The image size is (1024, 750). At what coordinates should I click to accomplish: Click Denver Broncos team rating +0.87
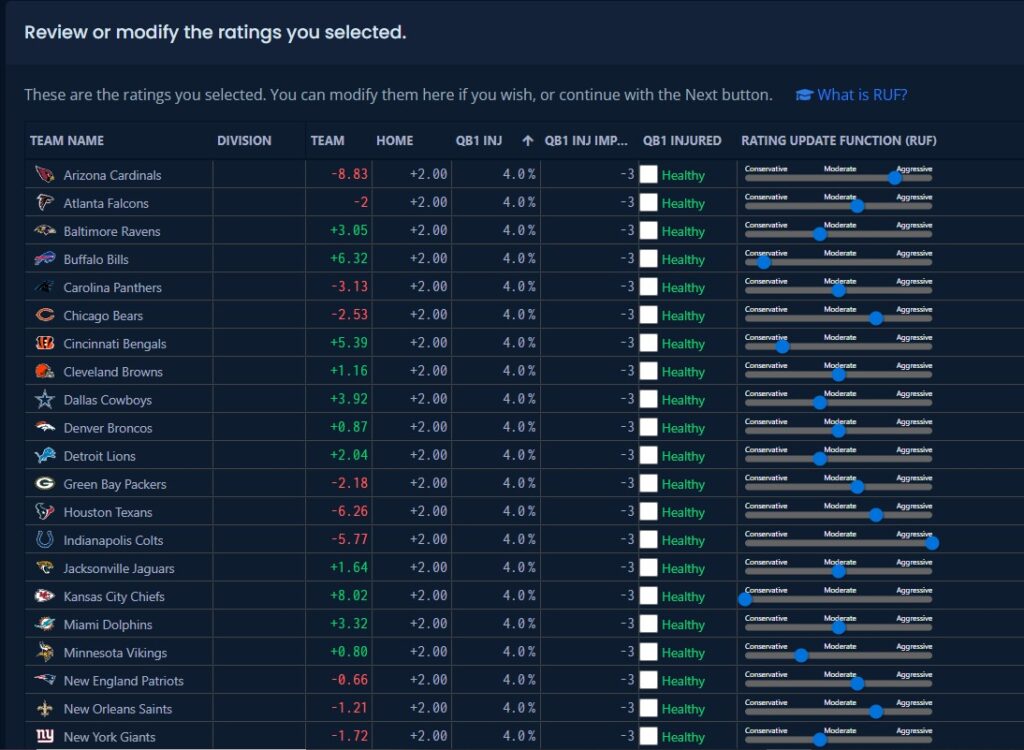pos(349,427)
